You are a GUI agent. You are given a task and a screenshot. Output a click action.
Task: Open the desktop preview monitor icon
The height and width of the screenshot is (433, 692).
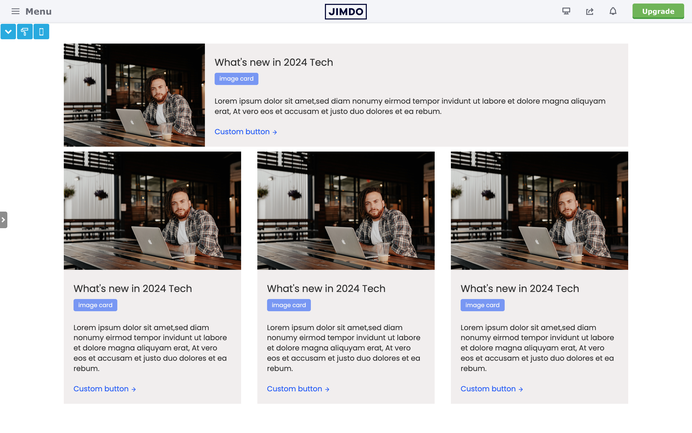tap(566, 11)
